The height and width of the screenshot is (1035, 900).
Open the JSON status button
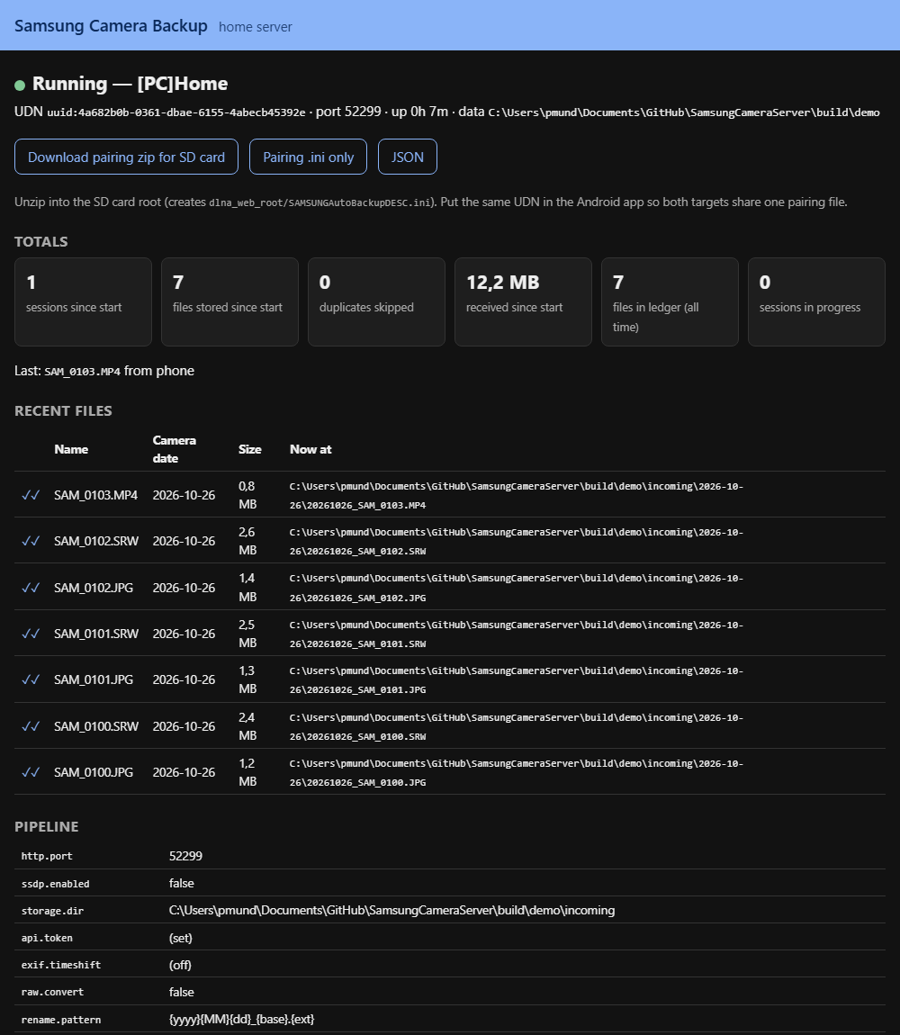coord(407,157)
